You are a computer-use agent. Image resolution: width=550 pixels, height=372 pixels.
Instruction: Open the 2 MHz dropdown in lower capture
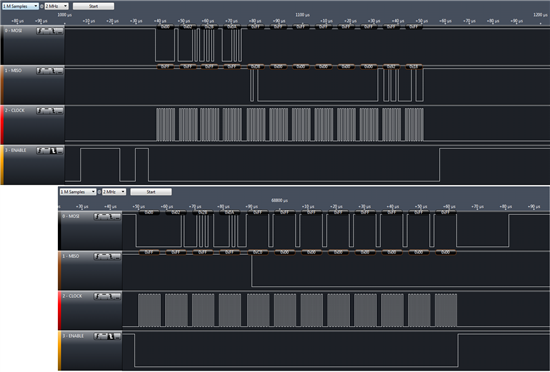[x=114, y=192]
